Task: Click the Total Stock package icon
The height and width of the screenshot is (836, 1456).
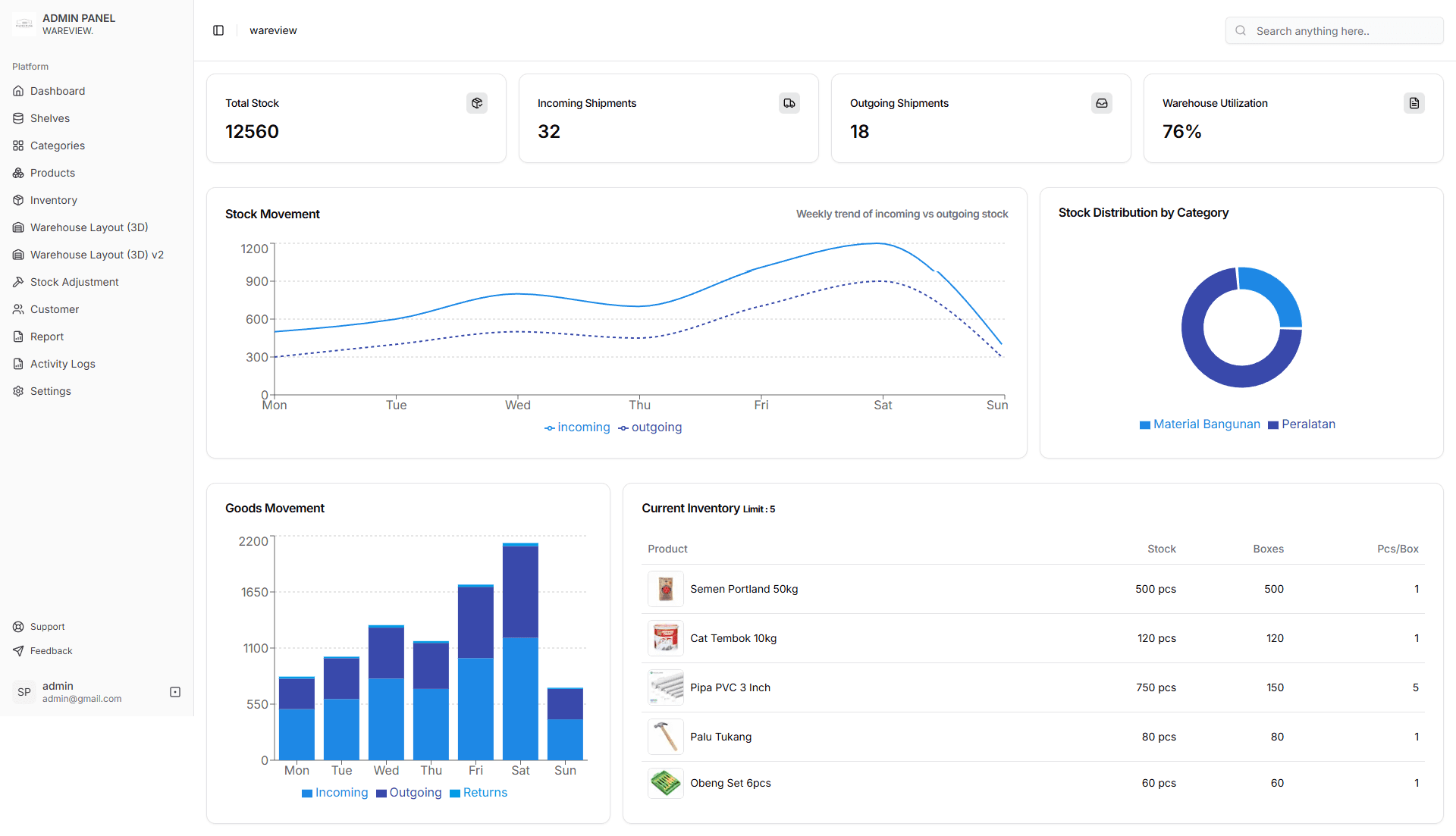Action: [x=477, y=103]
